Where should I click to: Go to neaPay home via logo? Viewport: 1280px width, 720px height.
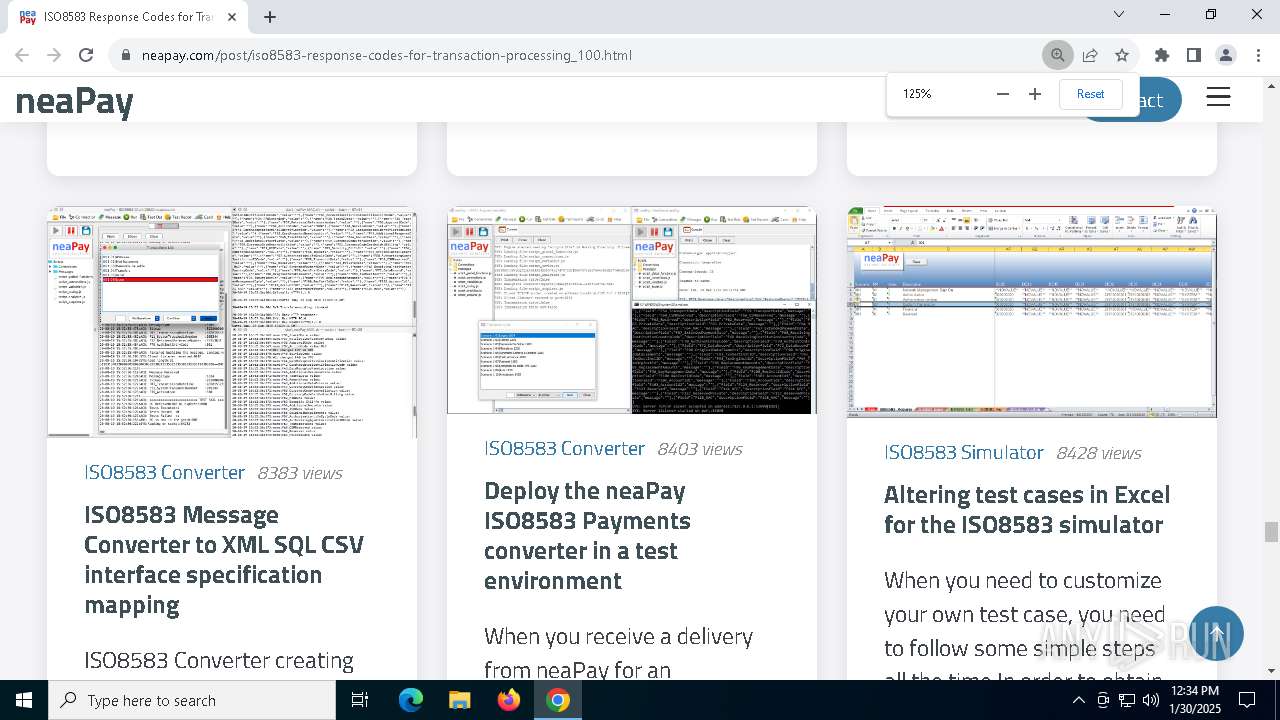tap(75, 101)
